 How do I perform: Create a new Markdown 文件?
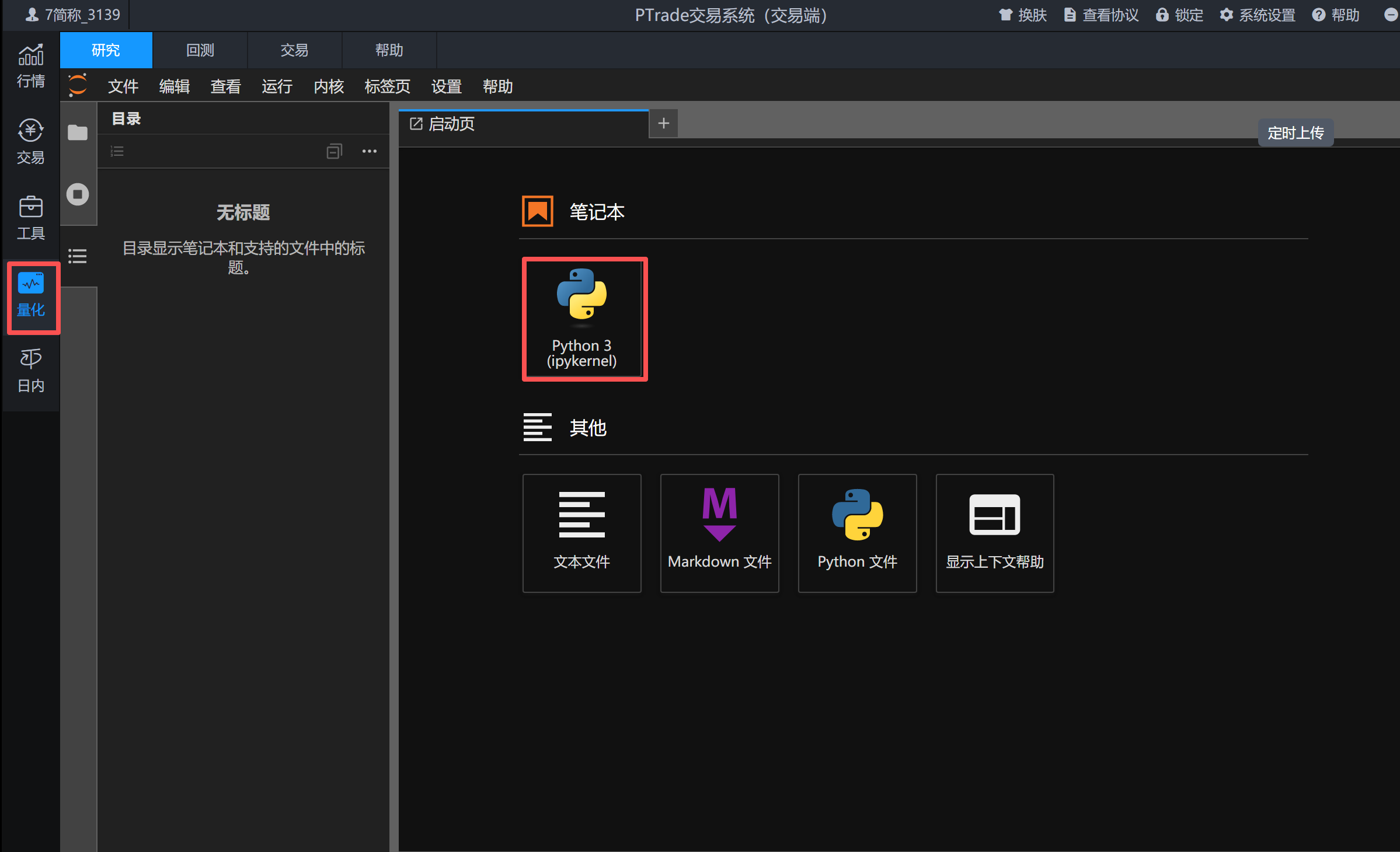coord(719,533)
